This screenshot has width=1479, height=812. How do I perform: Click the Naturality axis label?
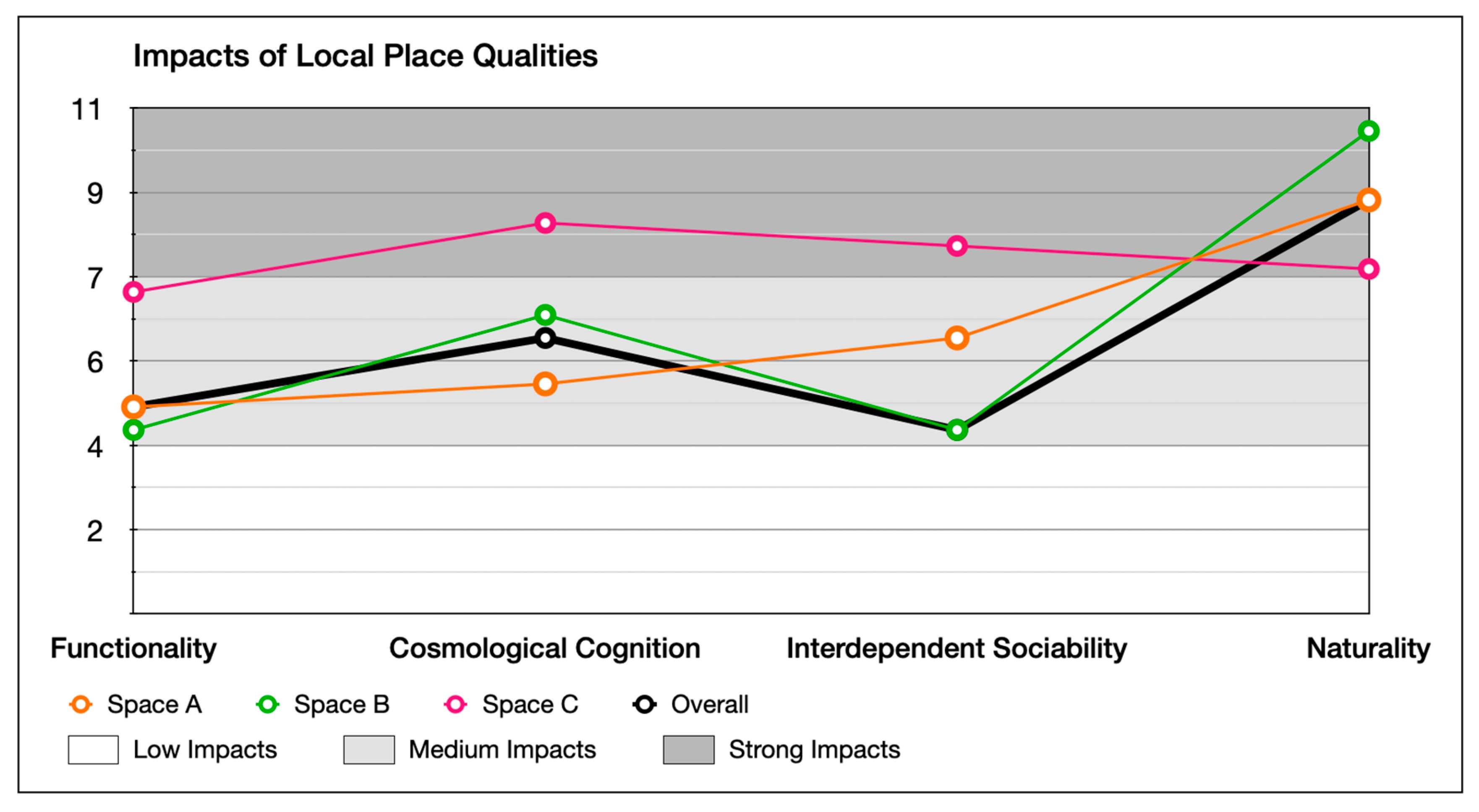(1368, 648)
